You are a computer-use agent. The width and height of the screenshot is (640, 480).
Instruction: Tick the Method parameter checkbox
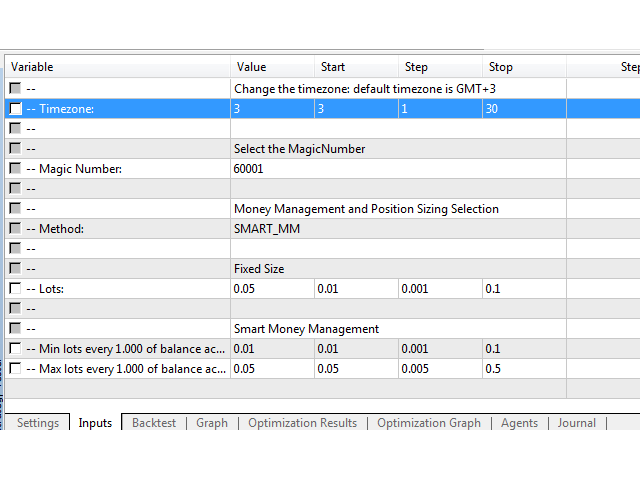click(x=15, y=229)
